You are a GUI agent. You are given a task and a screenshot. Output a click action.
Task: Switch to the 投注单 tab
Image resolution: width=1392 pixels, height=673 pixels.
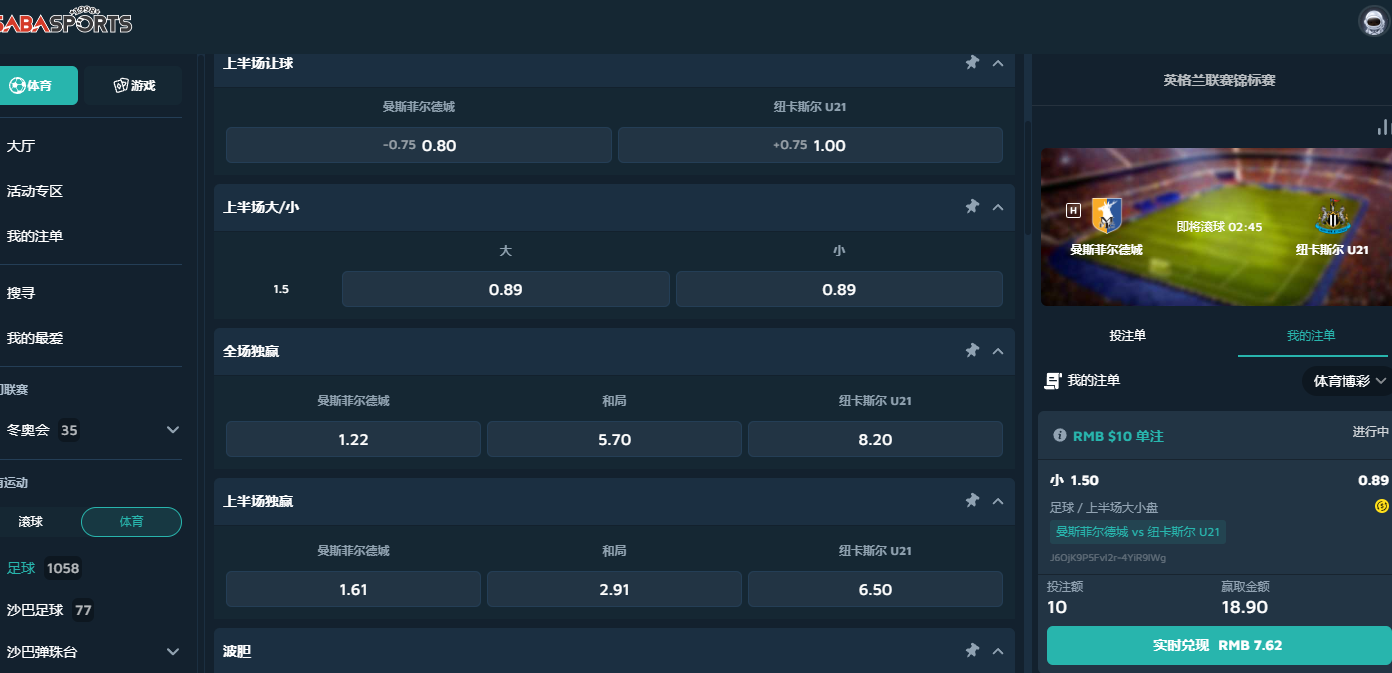[x=1127, y=336]
